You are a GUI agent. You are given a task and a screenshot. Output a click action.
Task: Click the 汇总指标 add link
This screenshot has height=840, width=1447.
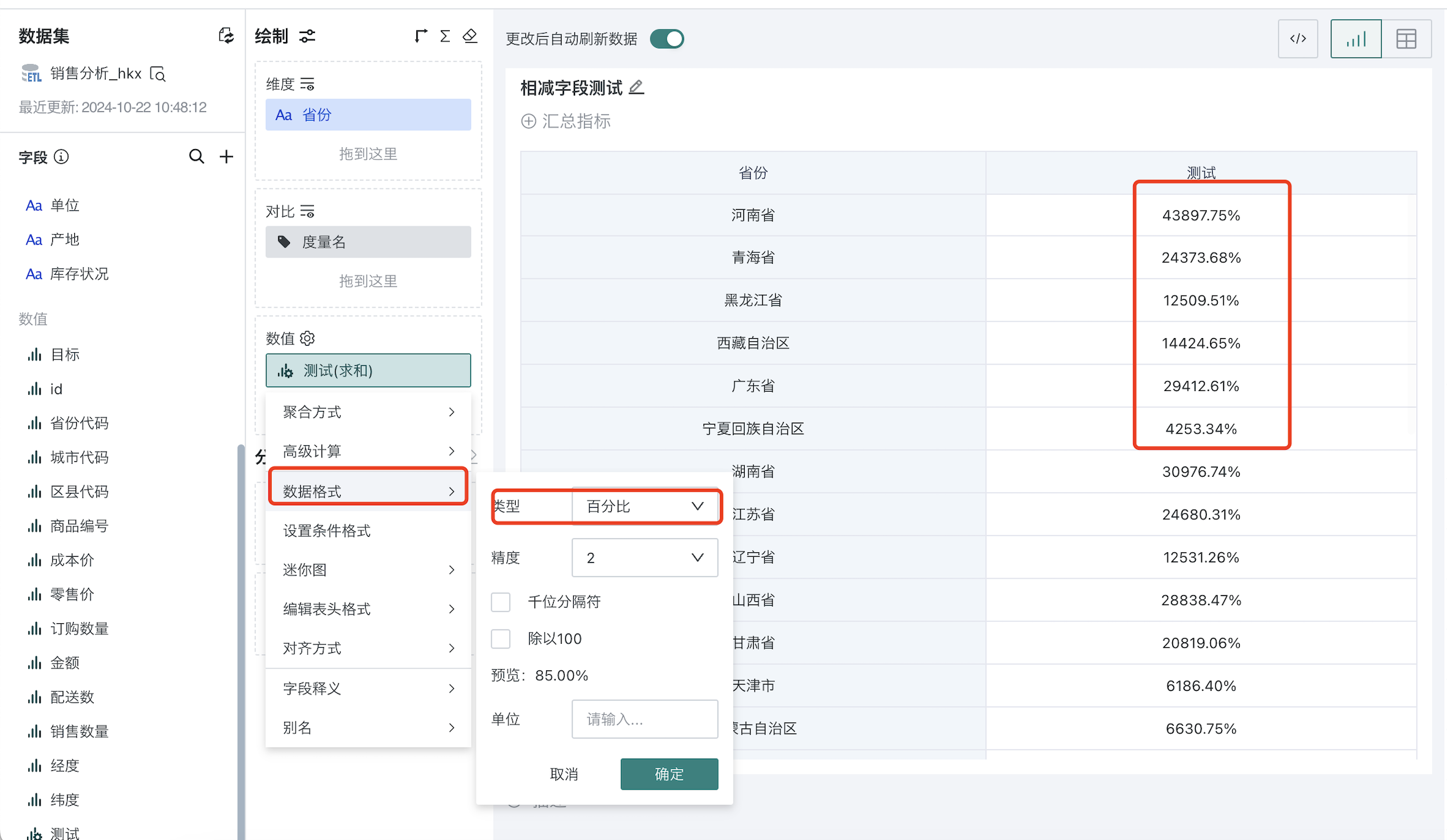point(567,121)
